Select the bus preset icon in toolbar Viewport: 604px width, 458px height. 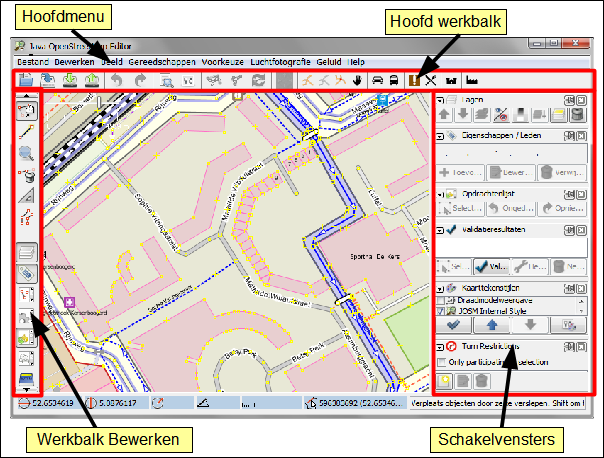pos(394,80)
